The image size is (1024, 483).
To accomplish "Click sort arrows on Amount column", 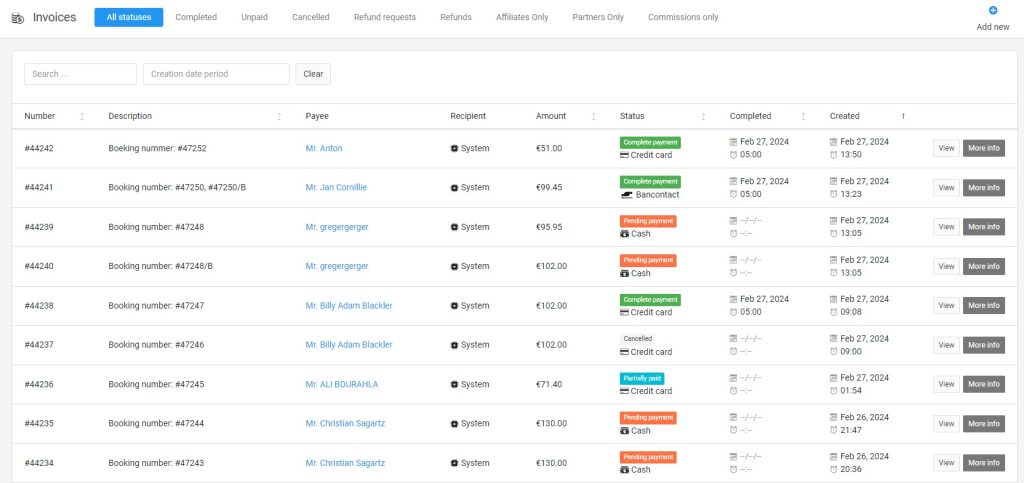I will pos(593,116).
